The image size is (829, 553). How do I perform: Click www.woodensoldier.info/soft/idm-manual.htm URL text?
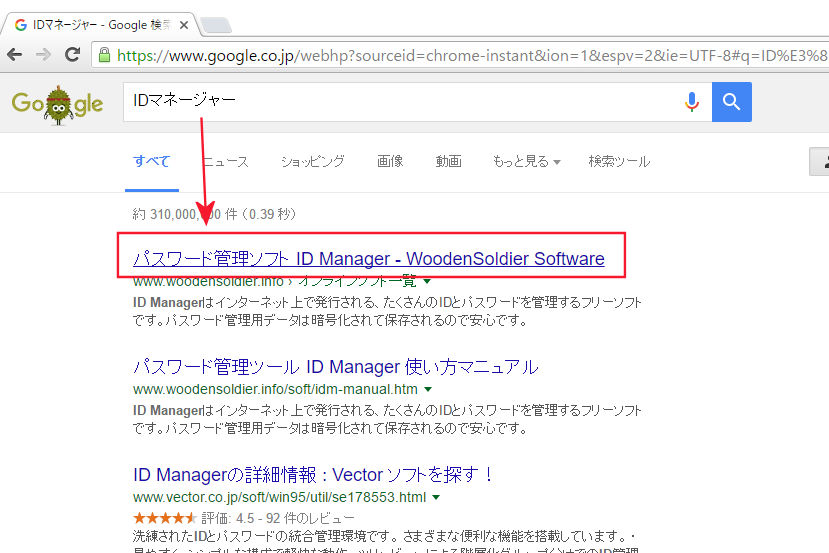[275, 389]
